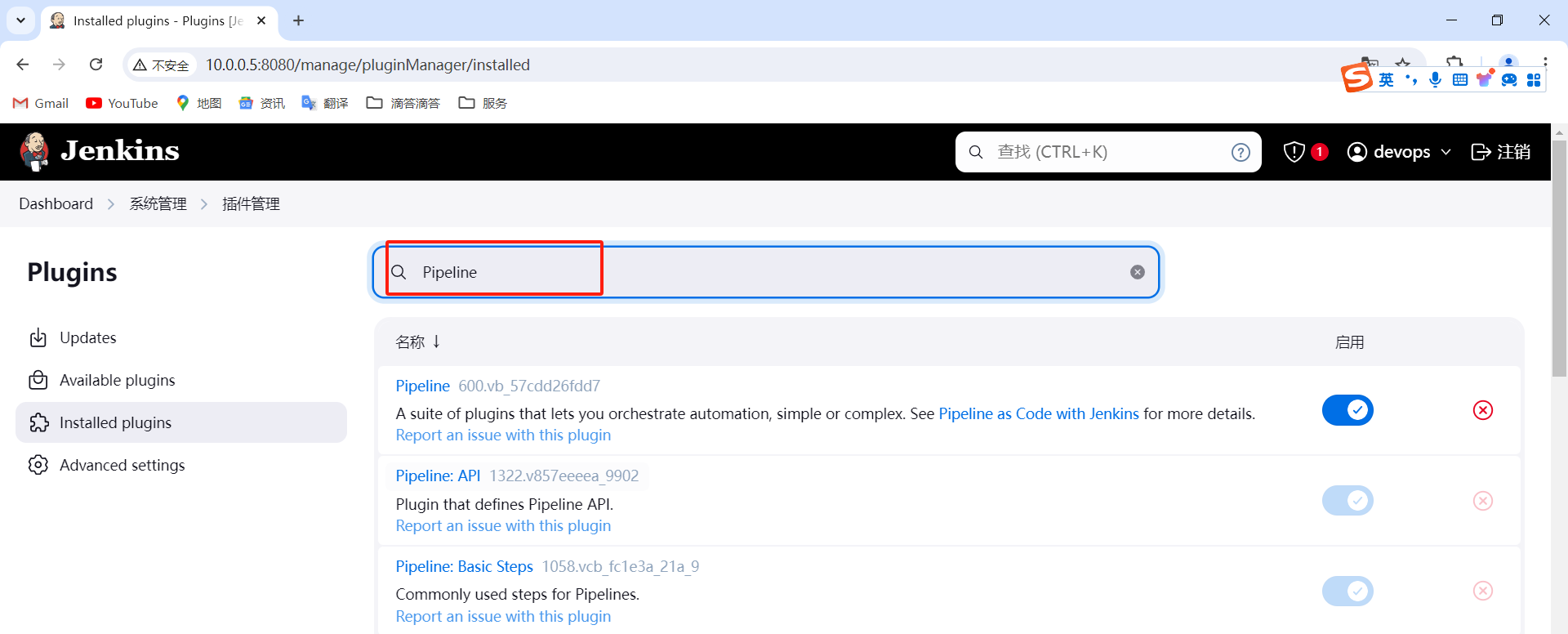The height and width of the screenshot is (634, 1568).
Task: Report an issue with Pipeline: Basic Steps
Action: coord(503,617)
